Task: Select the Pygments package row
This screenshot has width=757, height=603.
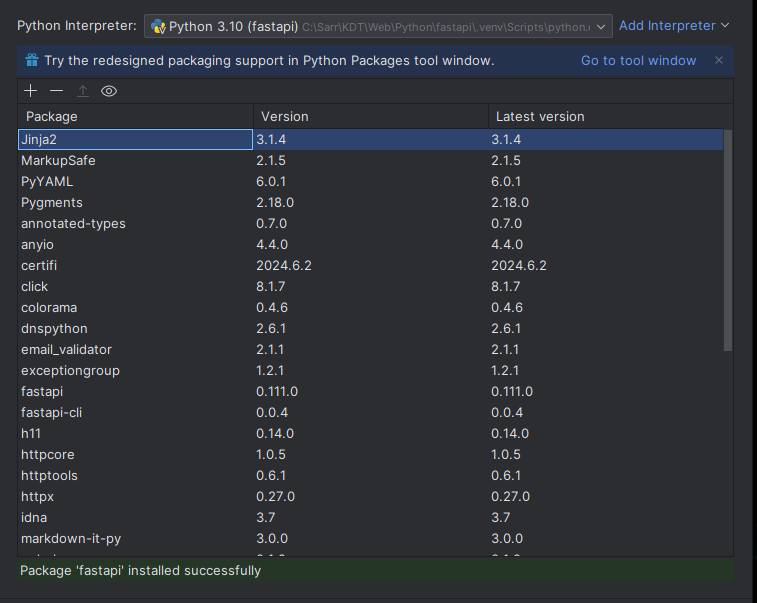Action: [x=371, y=202]
